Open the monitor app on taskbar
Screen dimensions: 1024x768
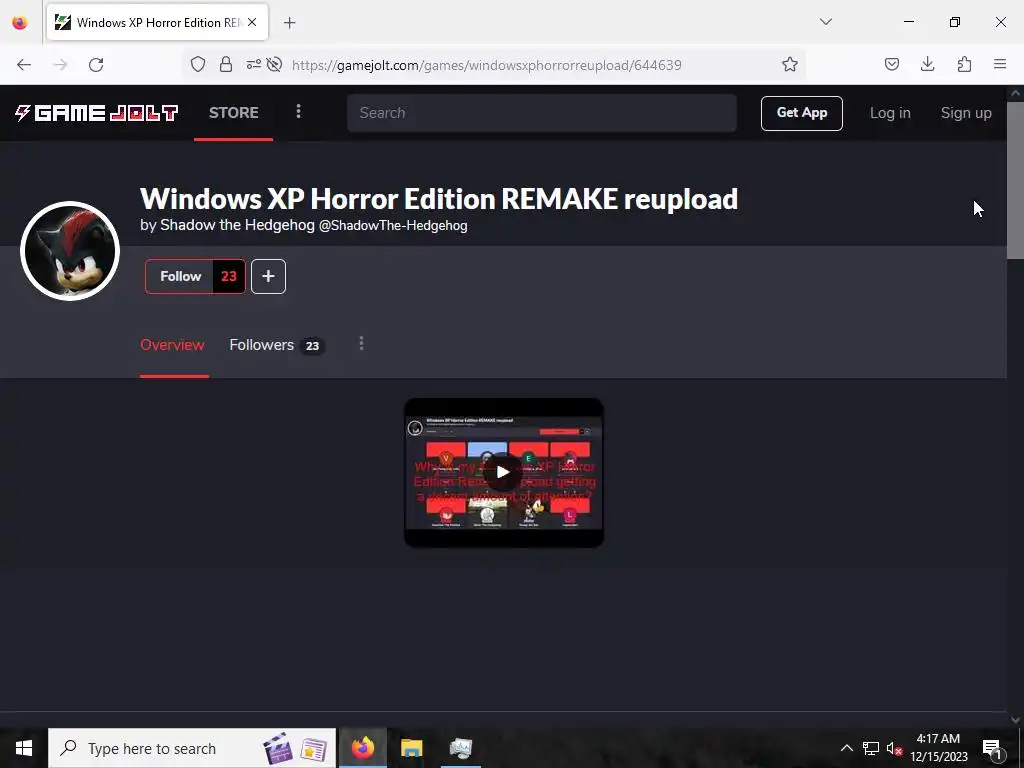pyautogui.click(x=460, y=748)
